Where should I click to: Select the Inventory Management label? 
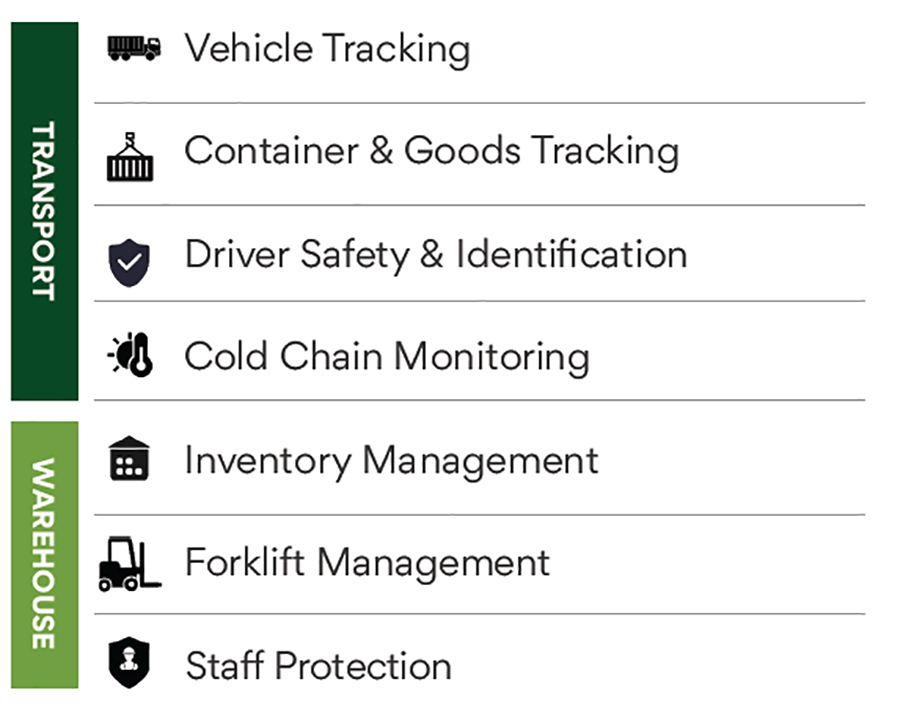point(391,461)
